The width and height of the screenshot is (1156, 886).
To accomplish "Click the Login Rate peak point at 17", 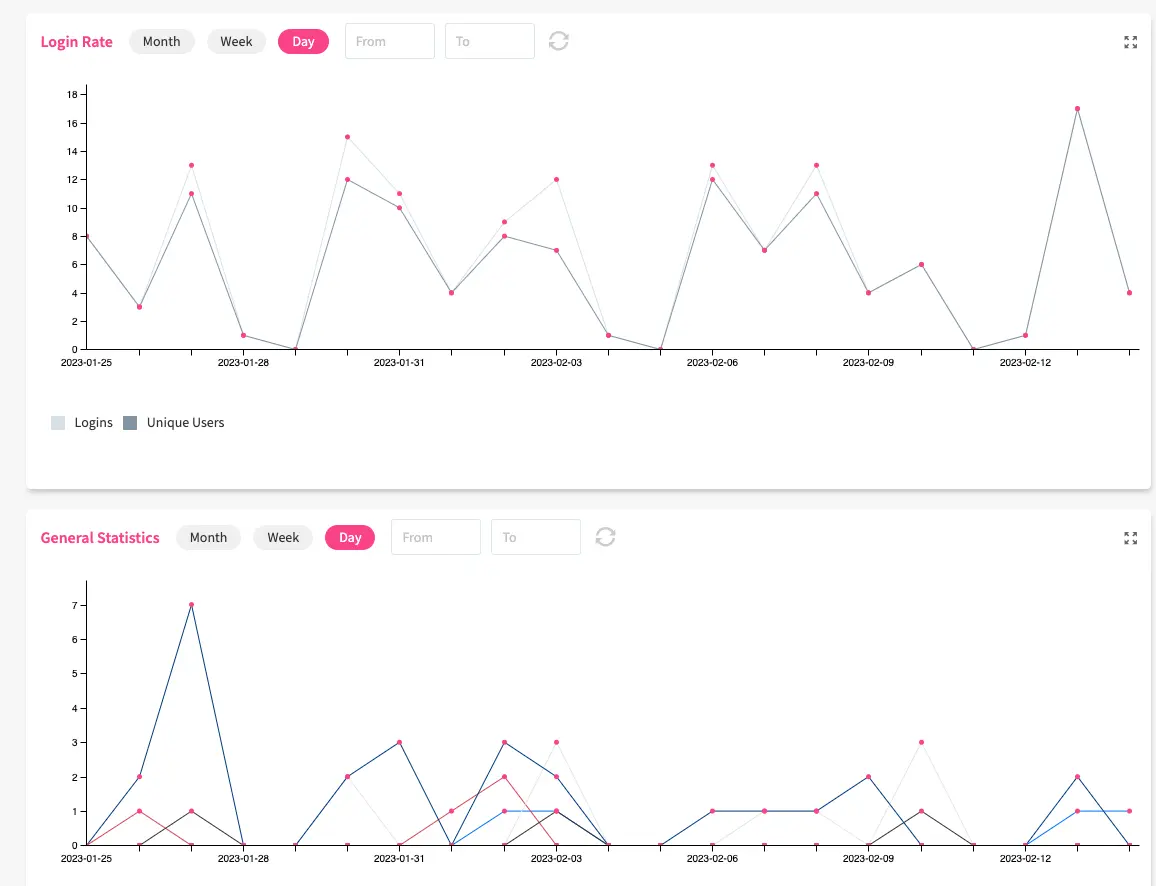I will click(1077, 108).
